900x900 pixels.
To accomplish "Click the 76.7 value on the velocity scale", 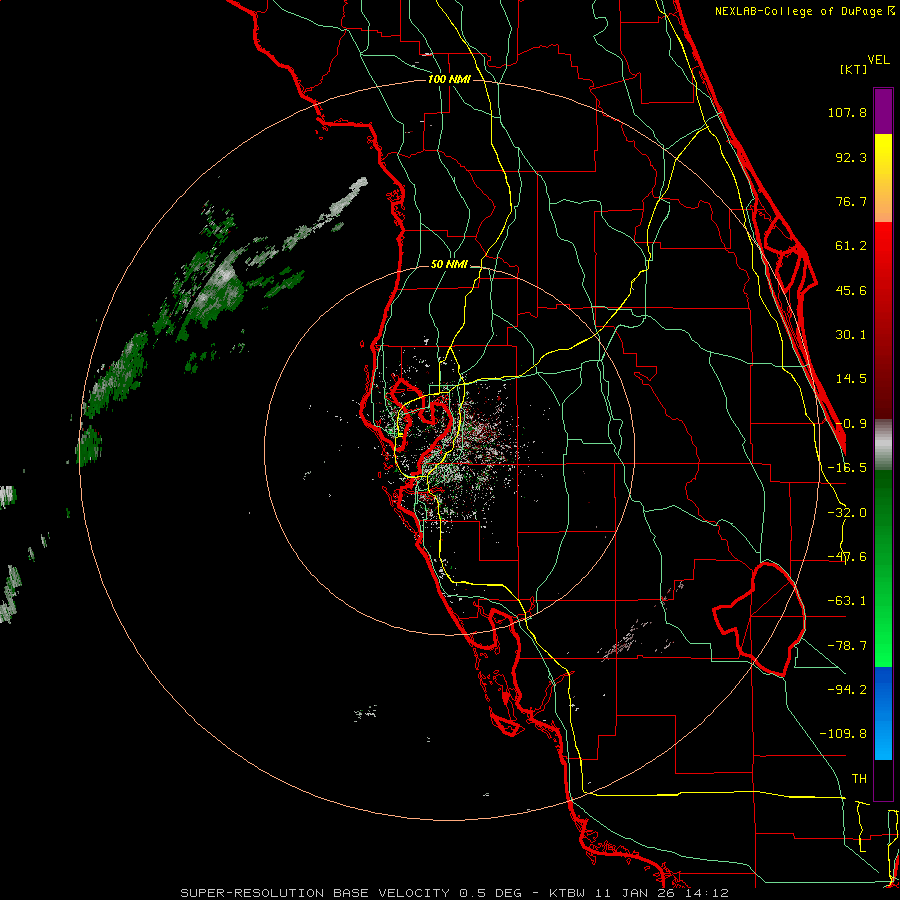I will (x=851, y=201).
